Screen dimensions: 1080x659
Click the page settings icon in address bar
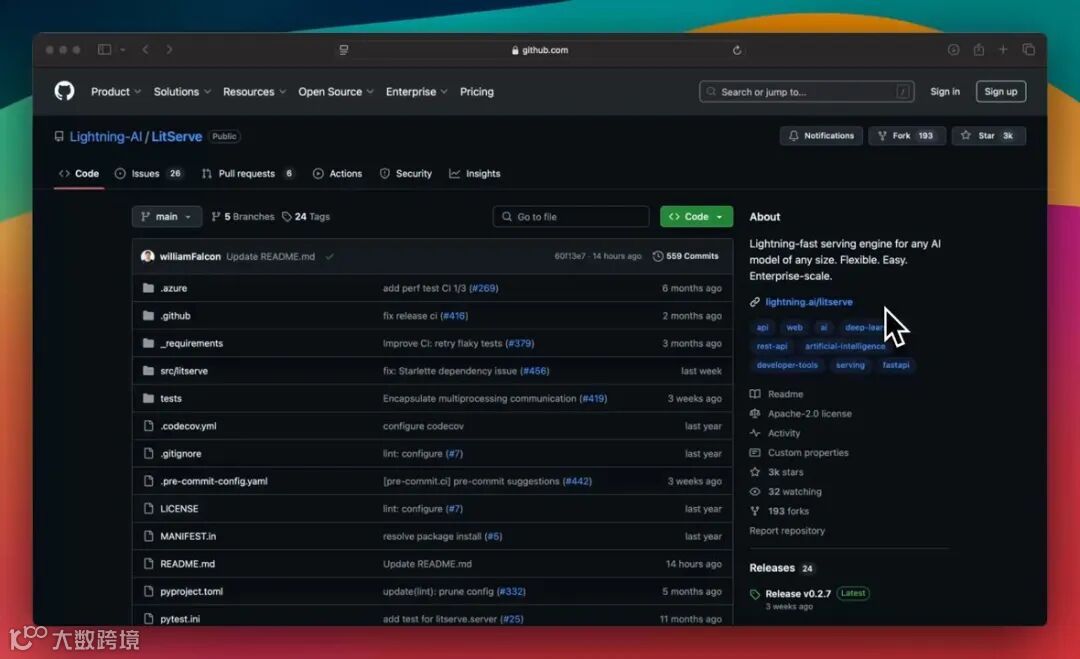pos(344,50)
